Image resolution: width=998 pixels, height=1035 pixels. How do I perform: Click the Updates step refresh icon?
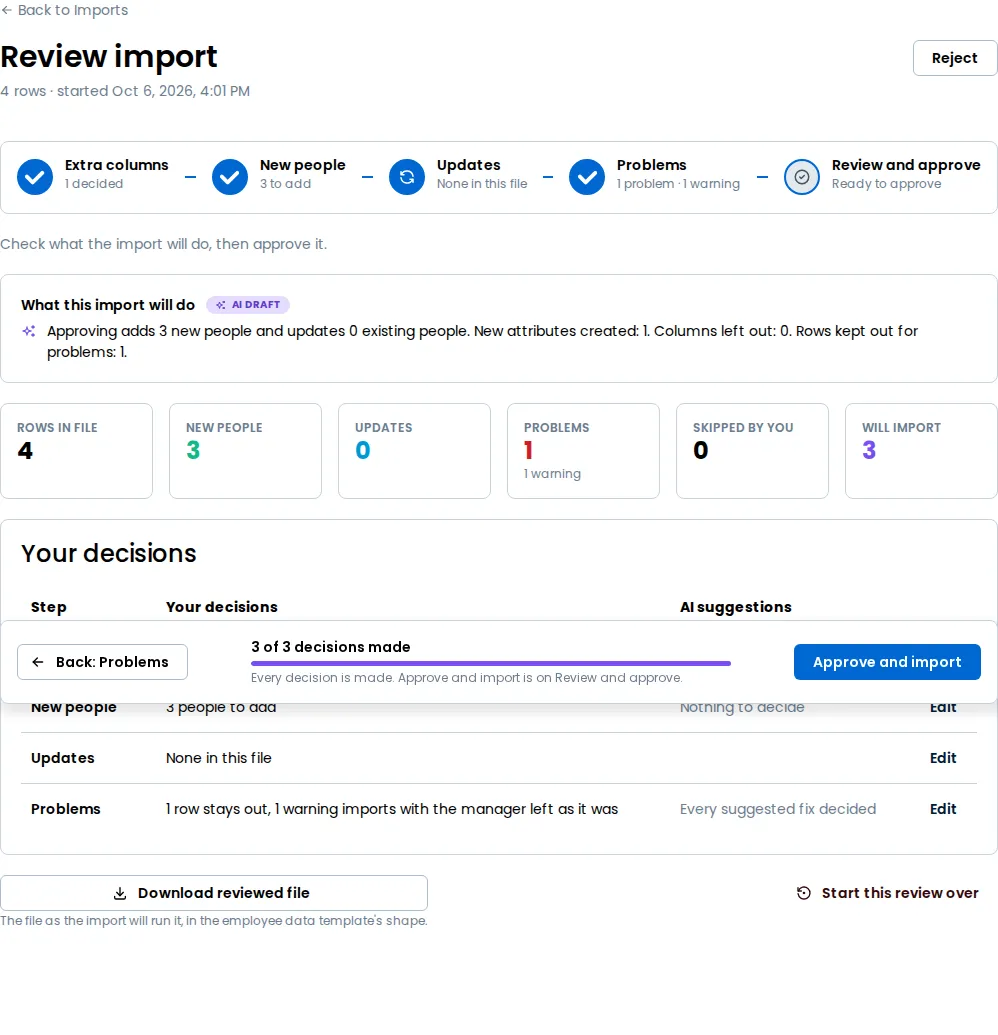click(407, 177)
